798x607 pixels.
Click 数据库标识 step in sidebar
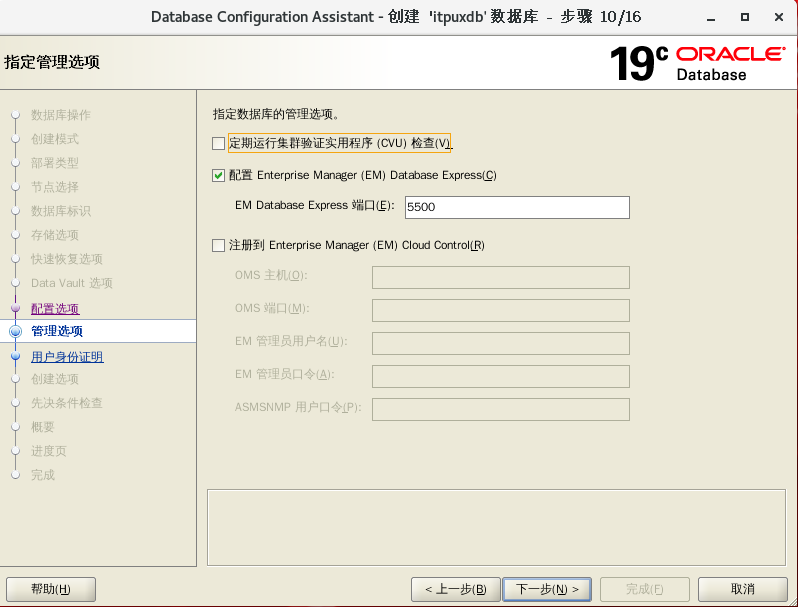[61, 211]
